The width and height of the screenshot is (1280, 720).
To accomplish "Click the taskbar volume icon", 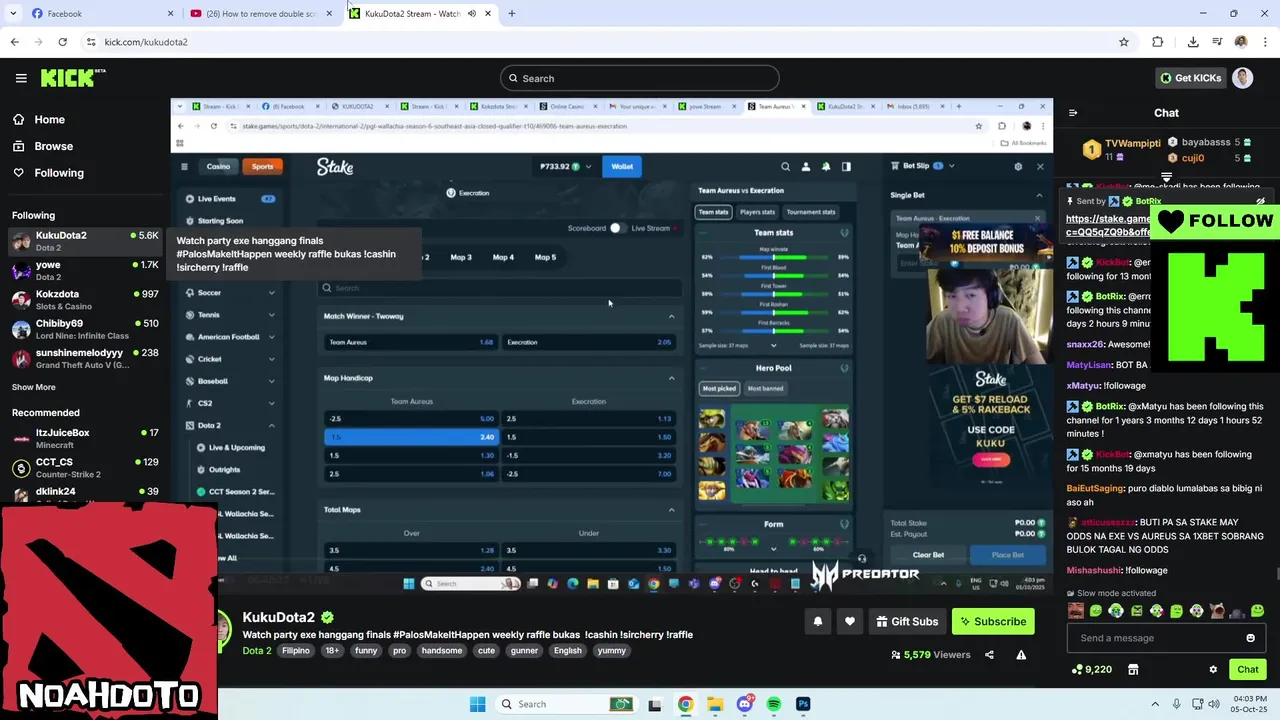I will point(1215,704).
